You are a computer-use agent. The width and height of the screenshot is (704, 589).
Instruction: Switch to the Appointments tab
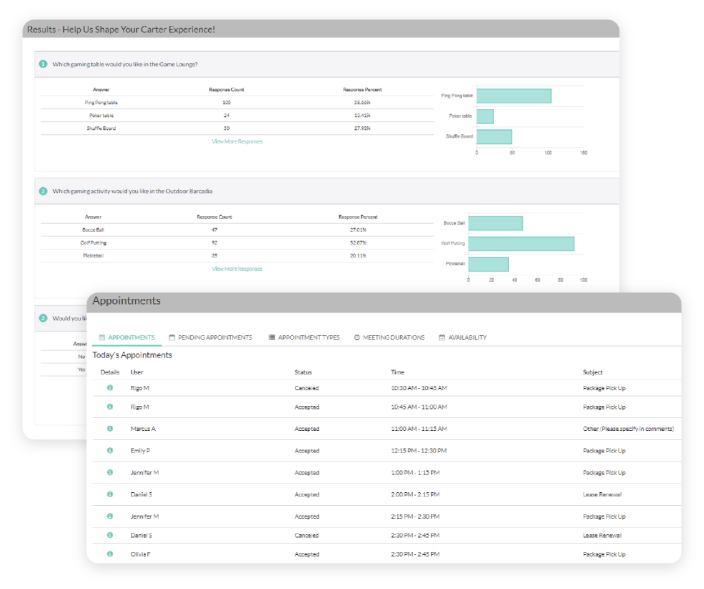(x=127, y=337)
